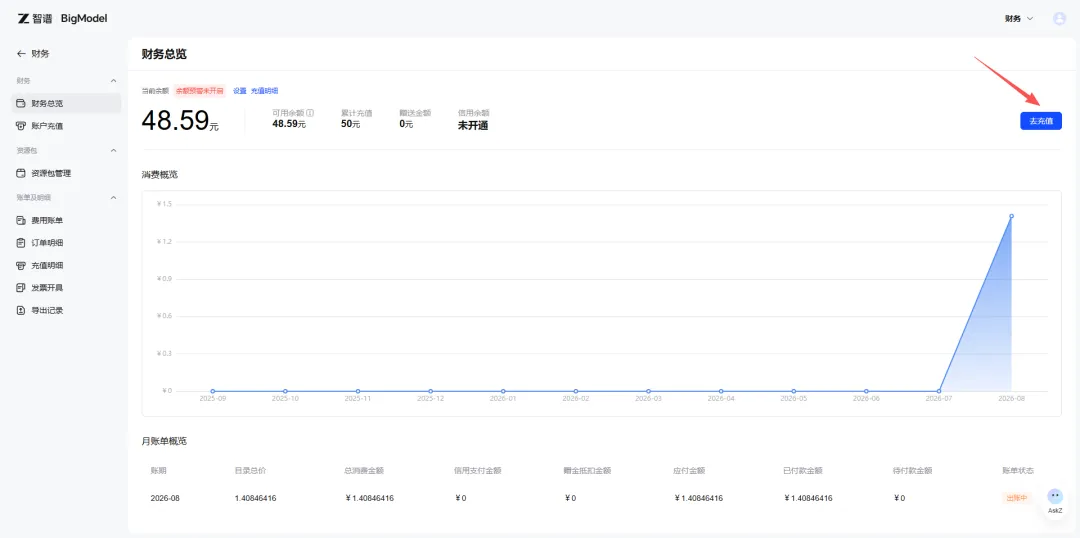Screen dimensions: 1080x538
Task: Click the 赠送金额 value 0元
Action: pyautogui.click(x=406, y=124)
